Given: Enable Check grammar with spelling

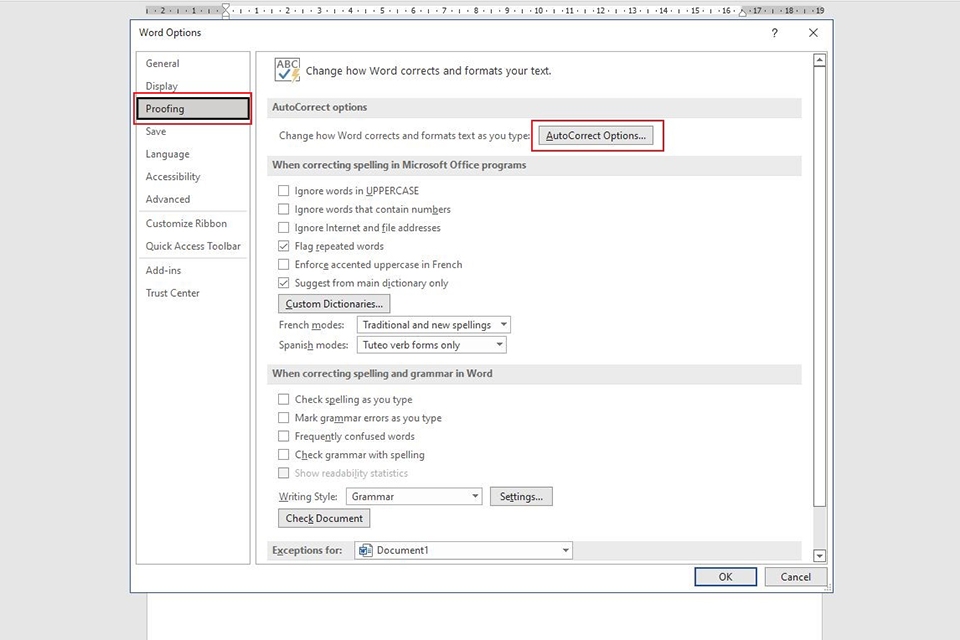Looking at the screenshot, I should tap(283, 454).
